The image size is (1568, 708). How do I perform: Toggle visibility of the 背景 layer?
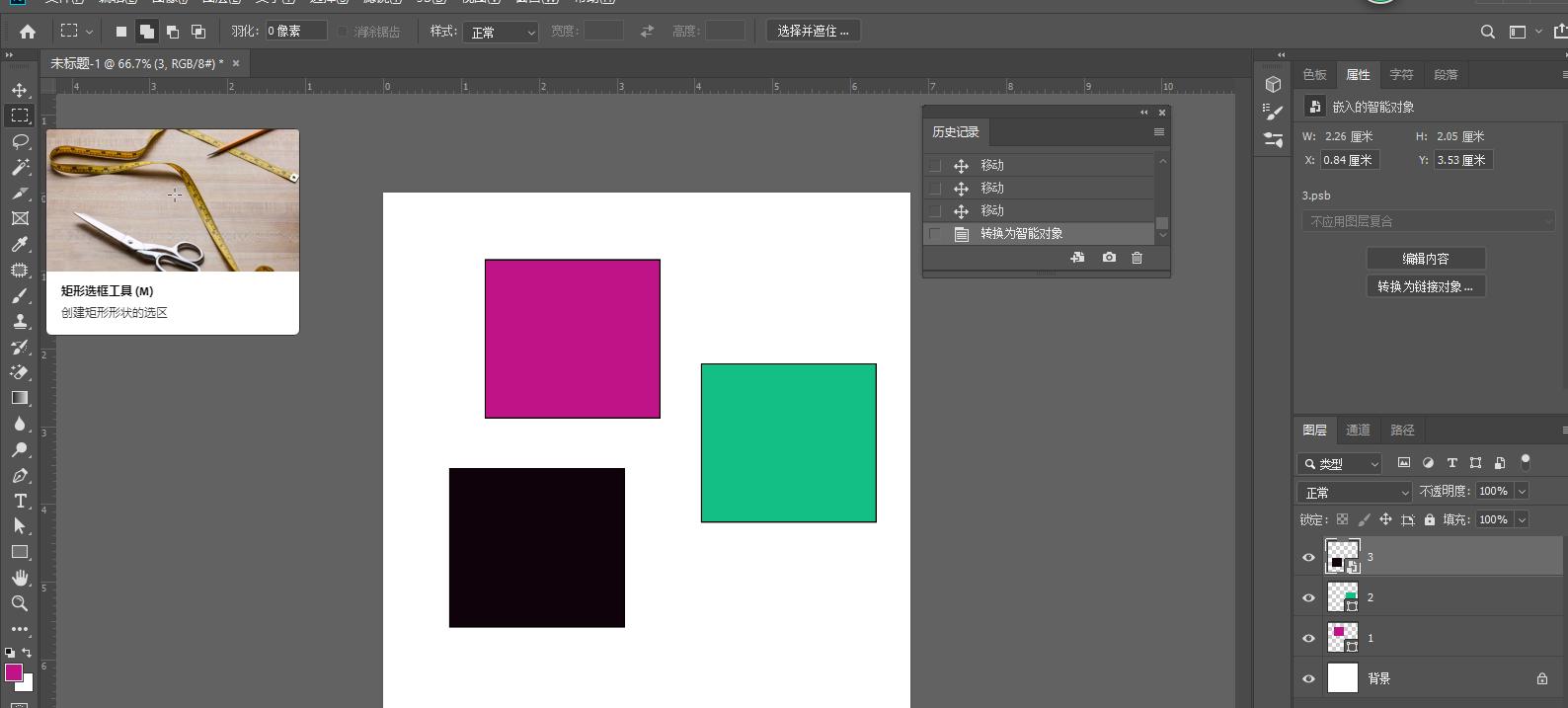[1308, 678]
